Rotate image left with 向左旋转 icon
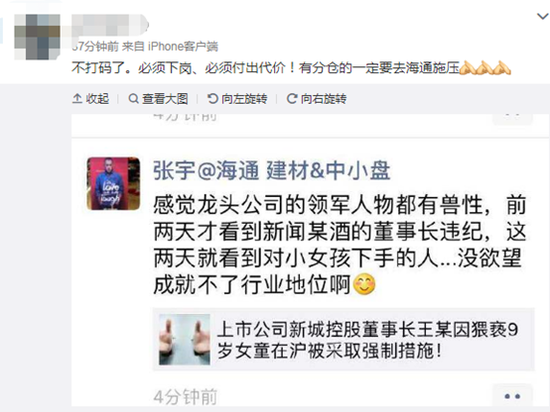This screenshot has height=412, width=550. point(213,99)
